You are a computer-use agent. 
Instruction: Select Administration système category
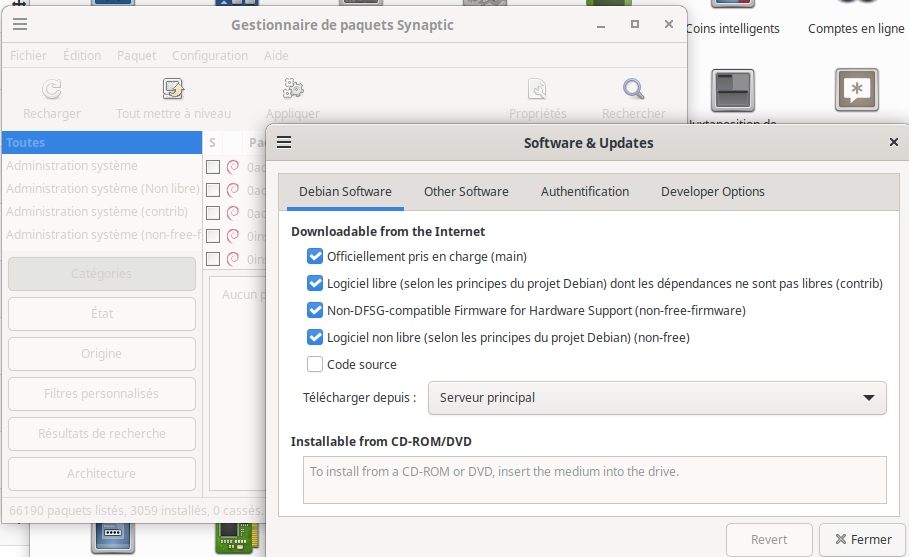click(102, 166)
